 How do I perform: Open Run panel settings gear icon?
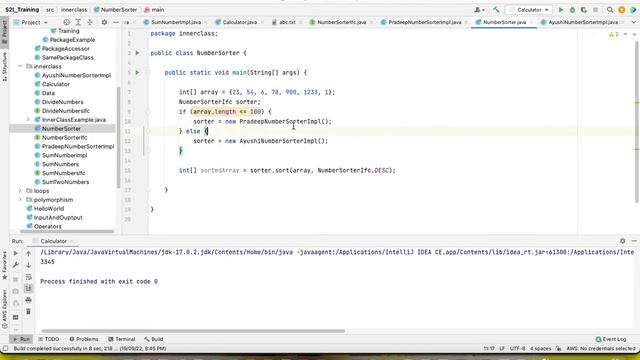point(622,241)
